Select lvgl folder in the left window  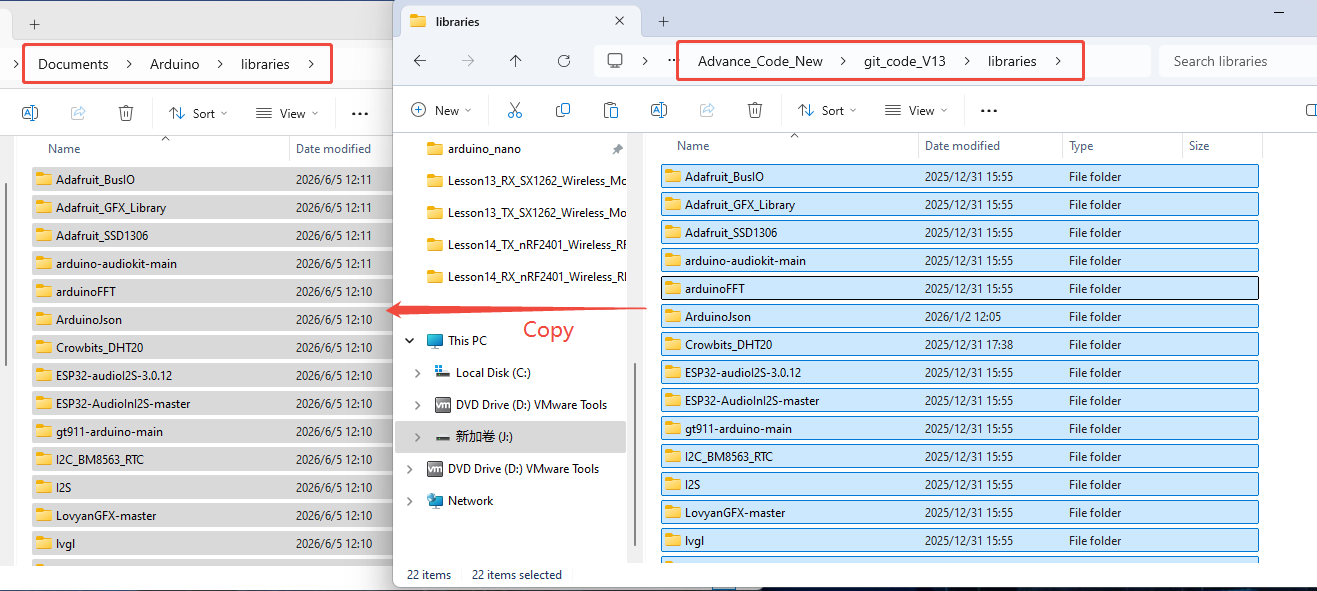pos(211,544)
